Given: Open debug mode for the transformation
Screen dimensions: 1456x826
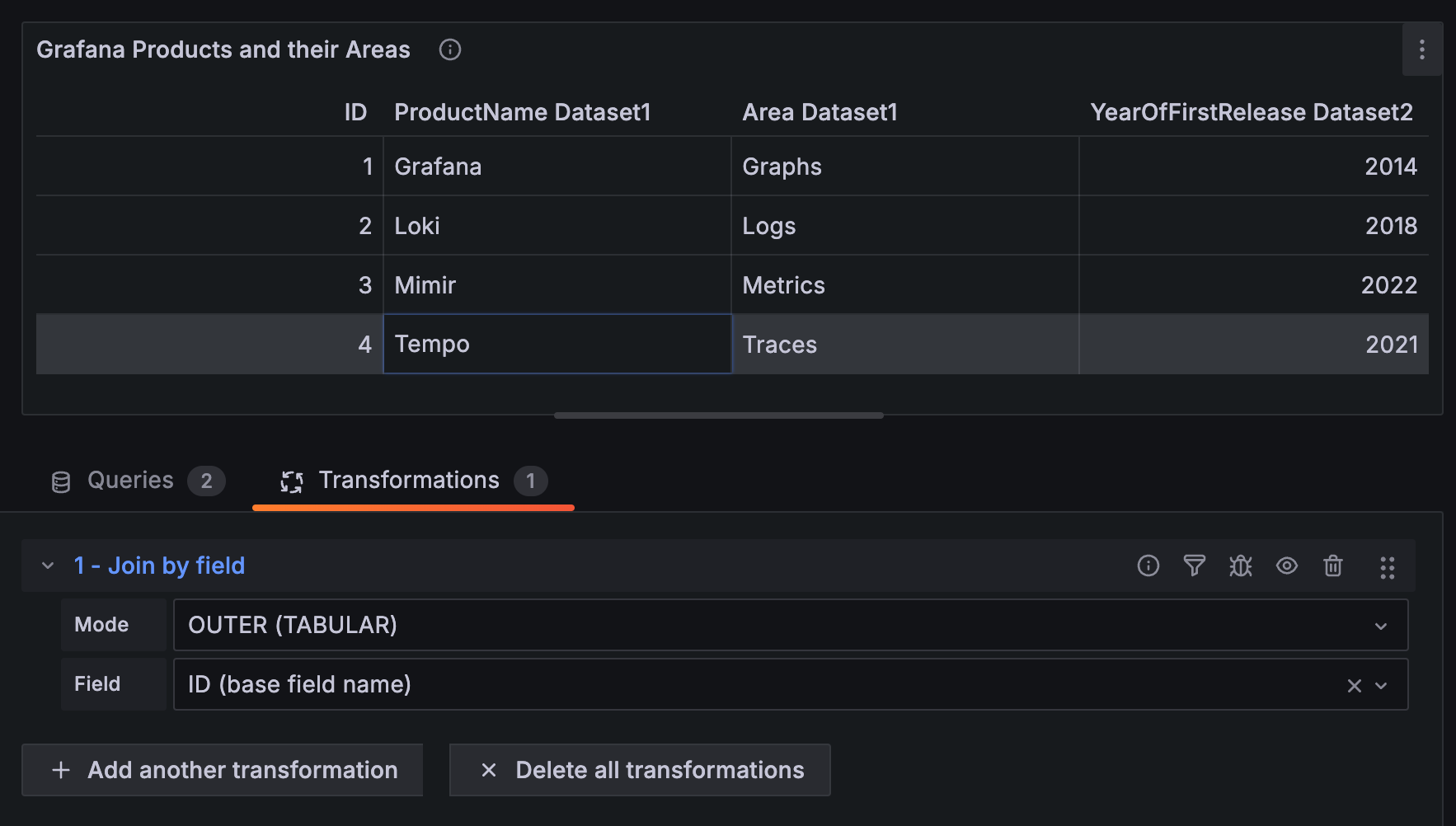Looking at the screenshot, I should coord(1241,566).
